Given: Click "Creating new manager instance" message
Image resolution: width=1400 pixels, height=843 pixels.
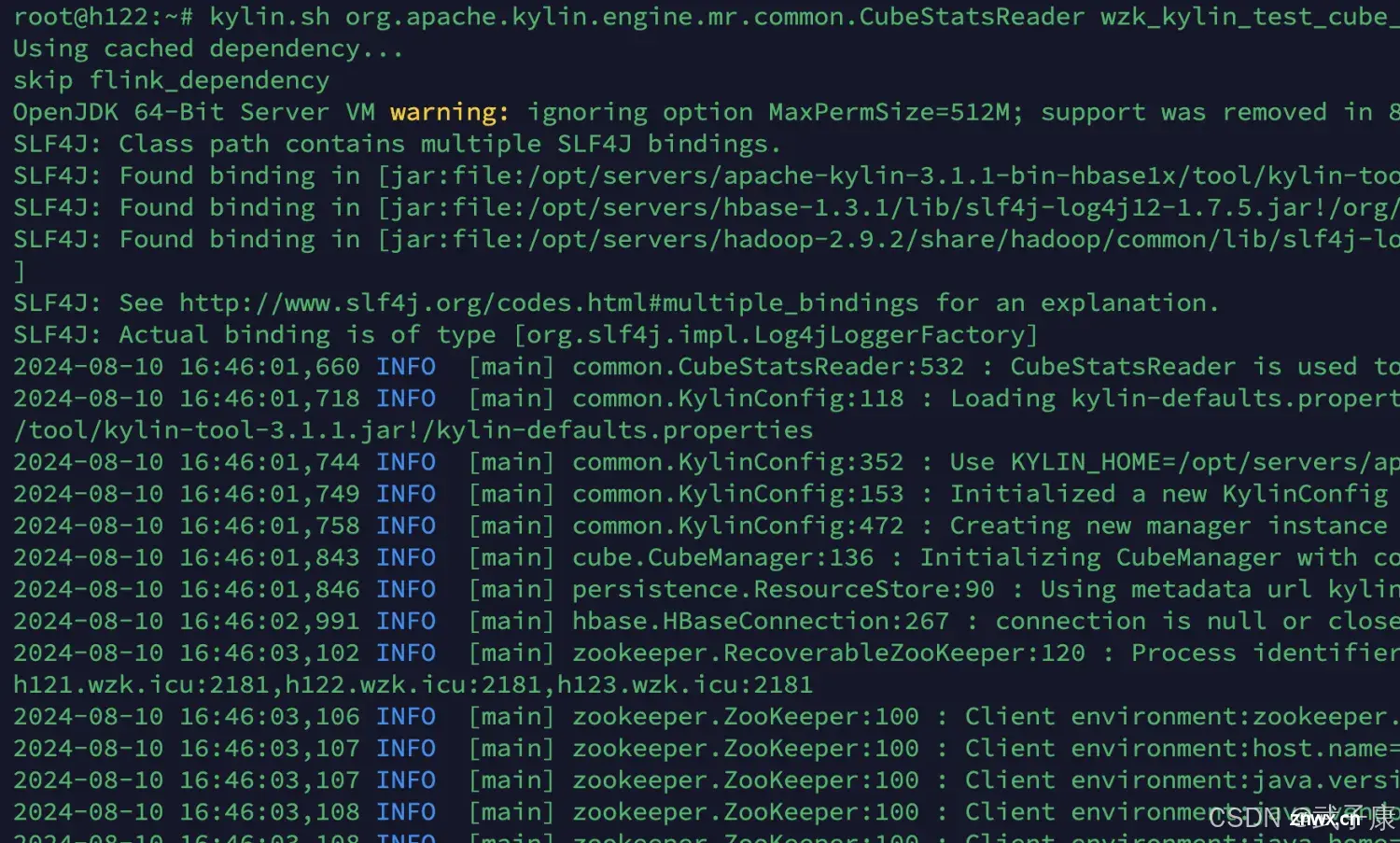Looking at the screenshot, I should (x=1169, y=526).
